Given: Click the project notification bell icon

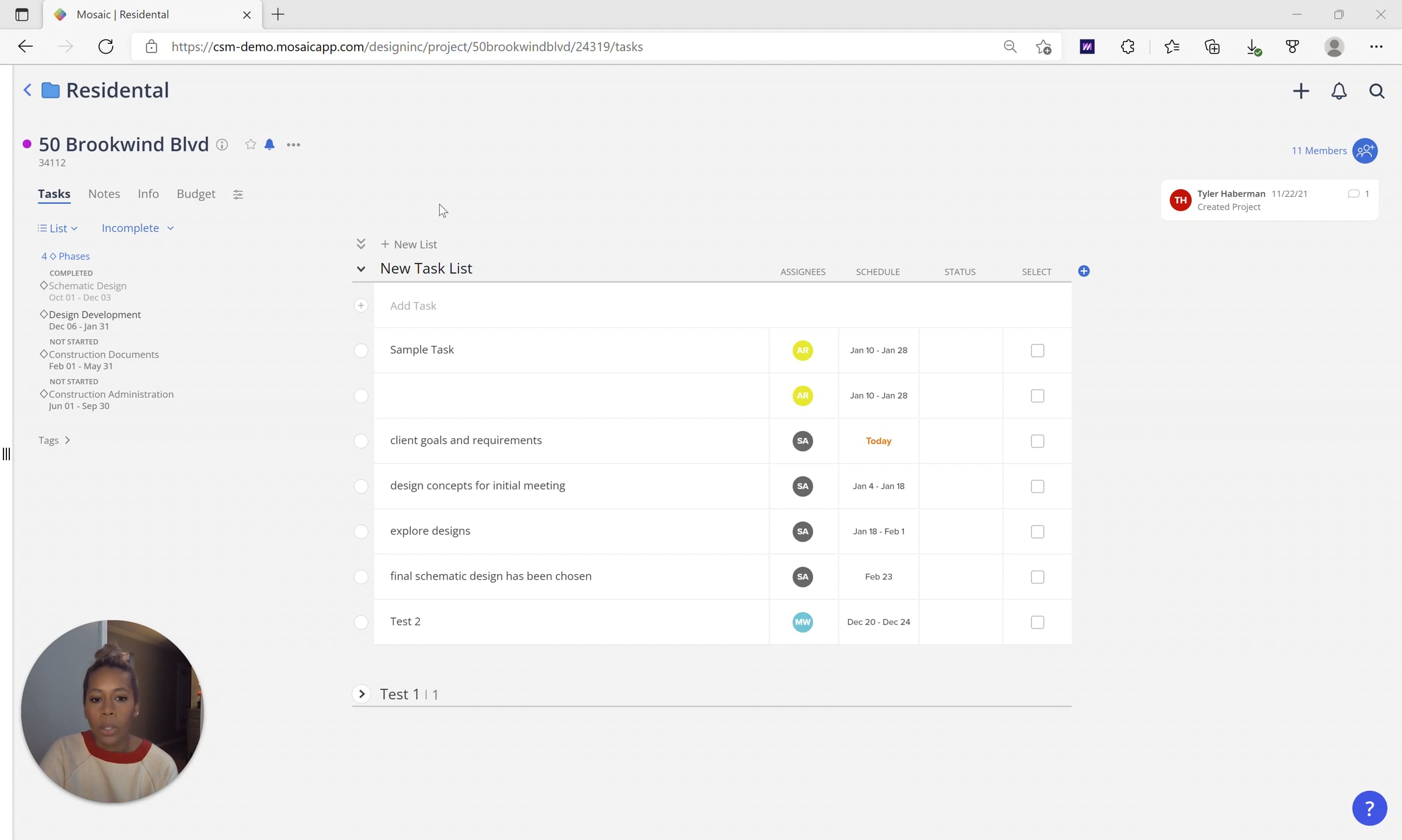Looking at the screenshot, I should pyautogui.click(x=269, y=144).
